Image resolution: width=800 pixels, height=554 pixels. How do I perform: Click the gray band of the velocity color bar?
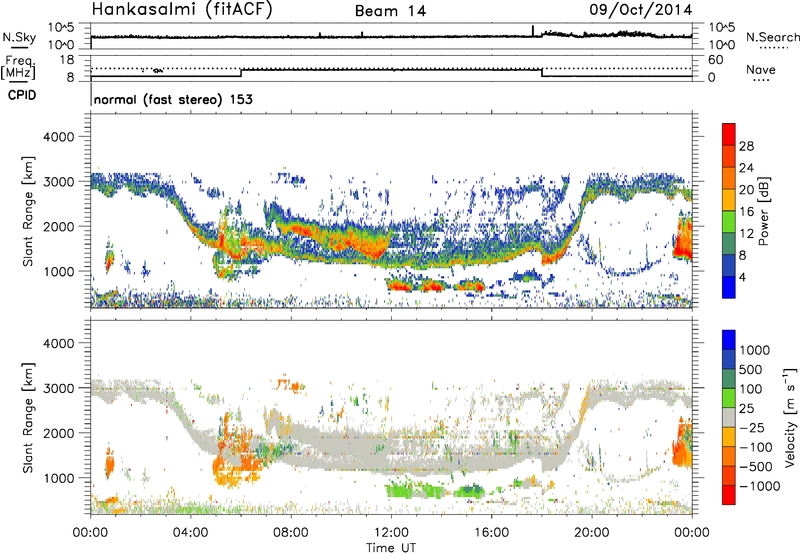click(x=729, y=417)
